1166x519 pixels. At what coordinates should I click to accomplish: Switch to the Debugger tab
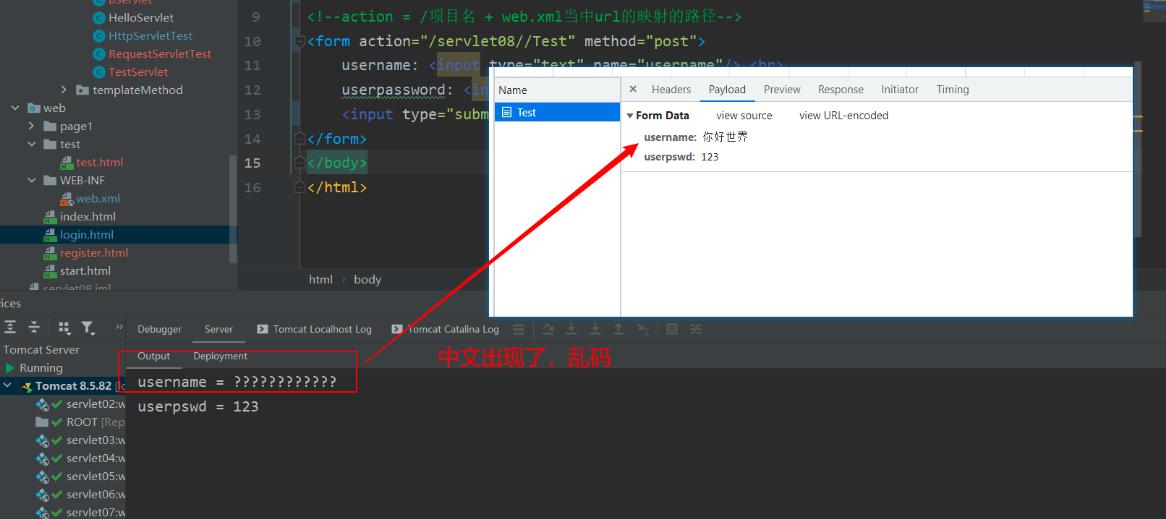159,329
